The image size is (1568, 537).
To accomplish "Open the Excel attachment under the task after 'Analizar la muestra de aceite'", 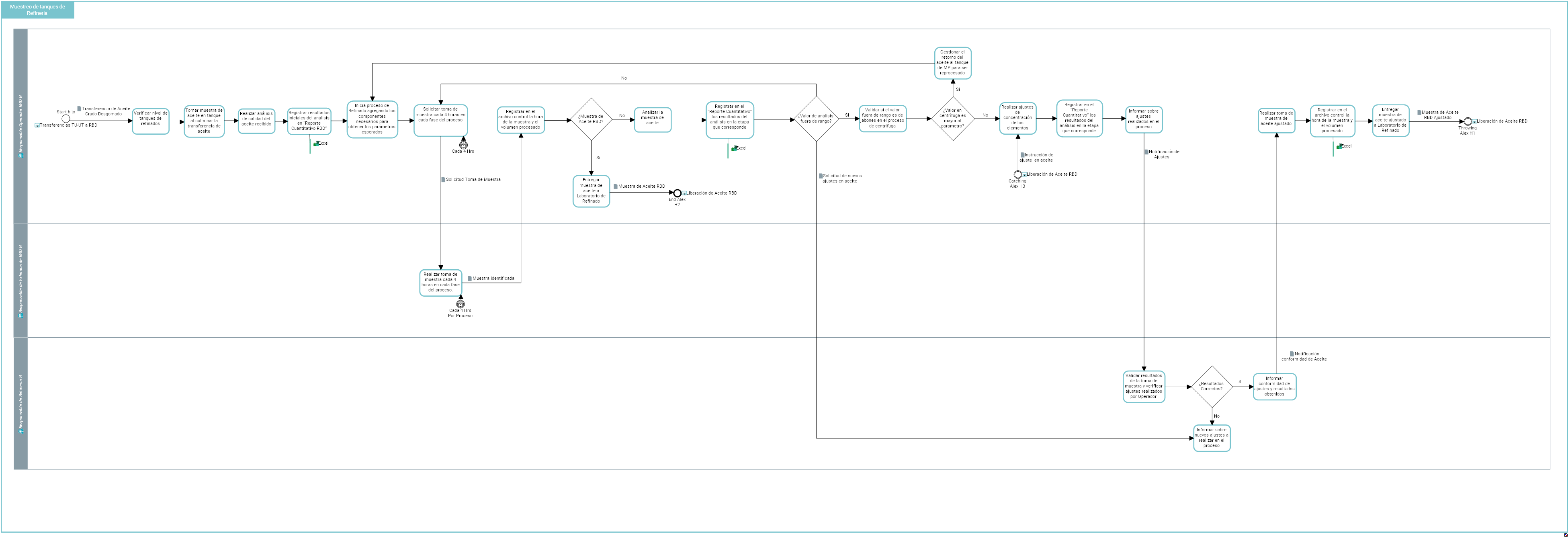I will pyautogui.click(x=734, y=148).
